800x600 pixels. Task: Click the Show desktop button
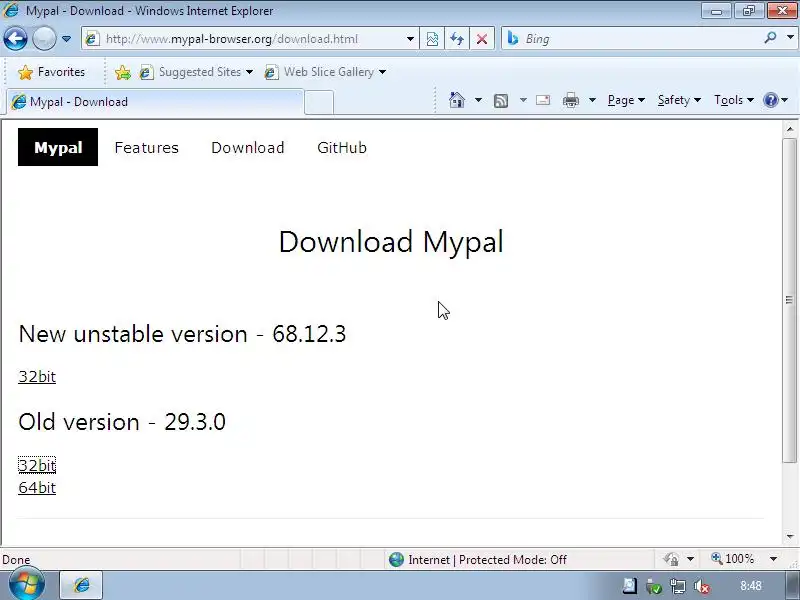tap(792, 586)
